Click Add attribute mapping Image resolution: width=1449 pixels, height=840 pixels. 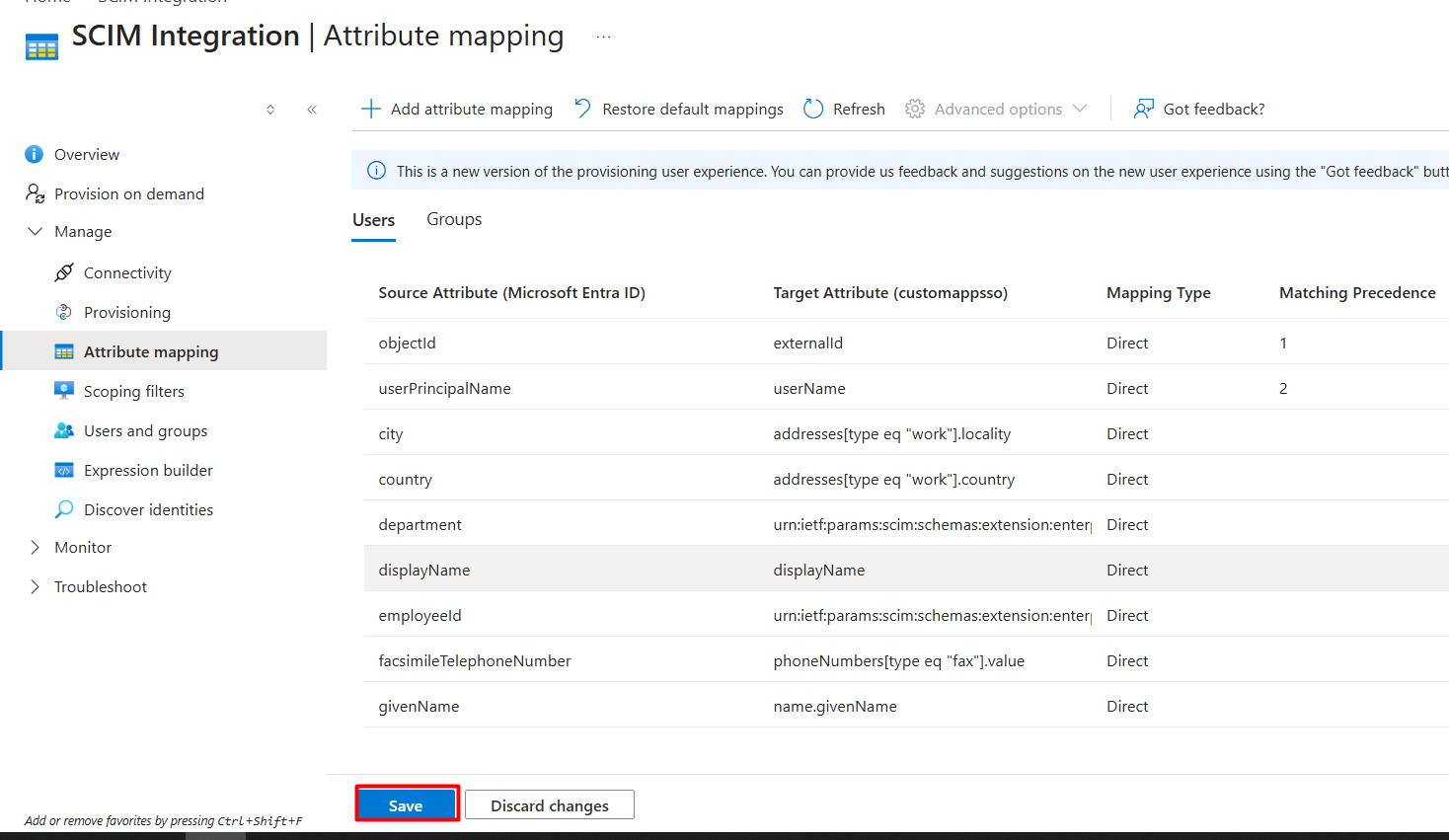point(472,109)
